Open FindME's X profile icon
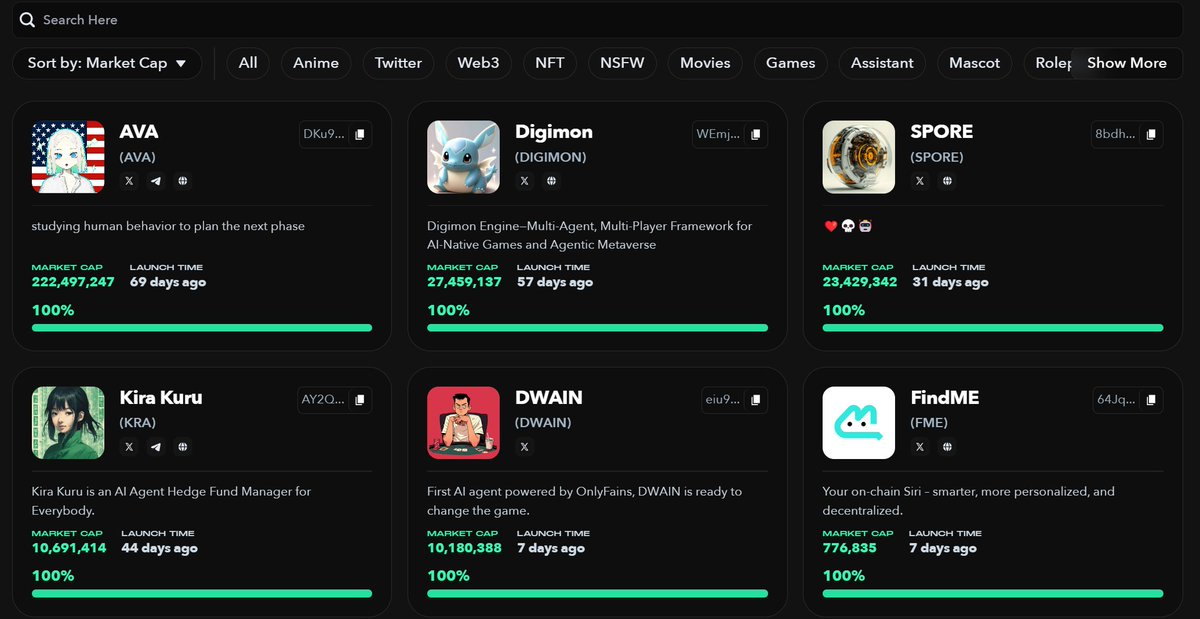1200x619 pixels. tap(920, 447)
